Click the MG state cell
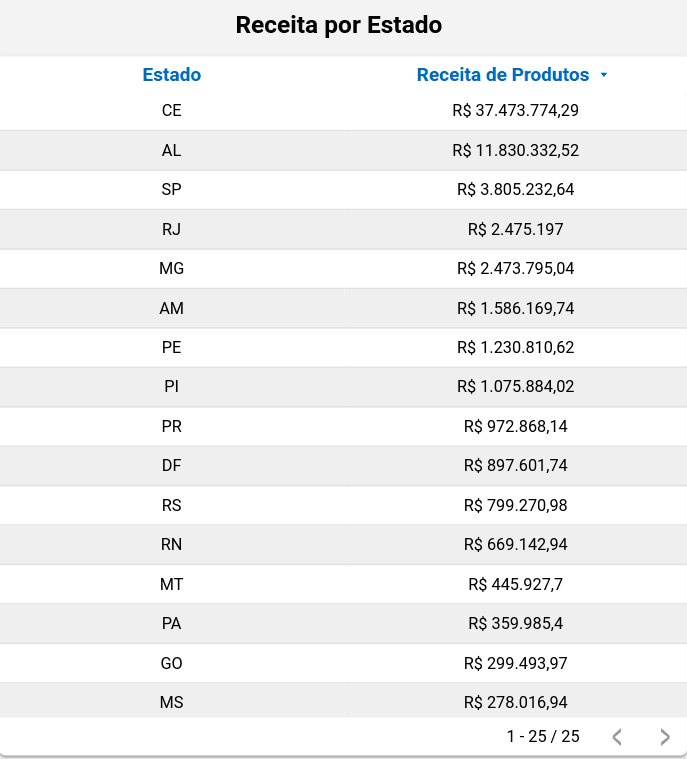The width and height of the screenshot is (687, 759). coord(171,269)
